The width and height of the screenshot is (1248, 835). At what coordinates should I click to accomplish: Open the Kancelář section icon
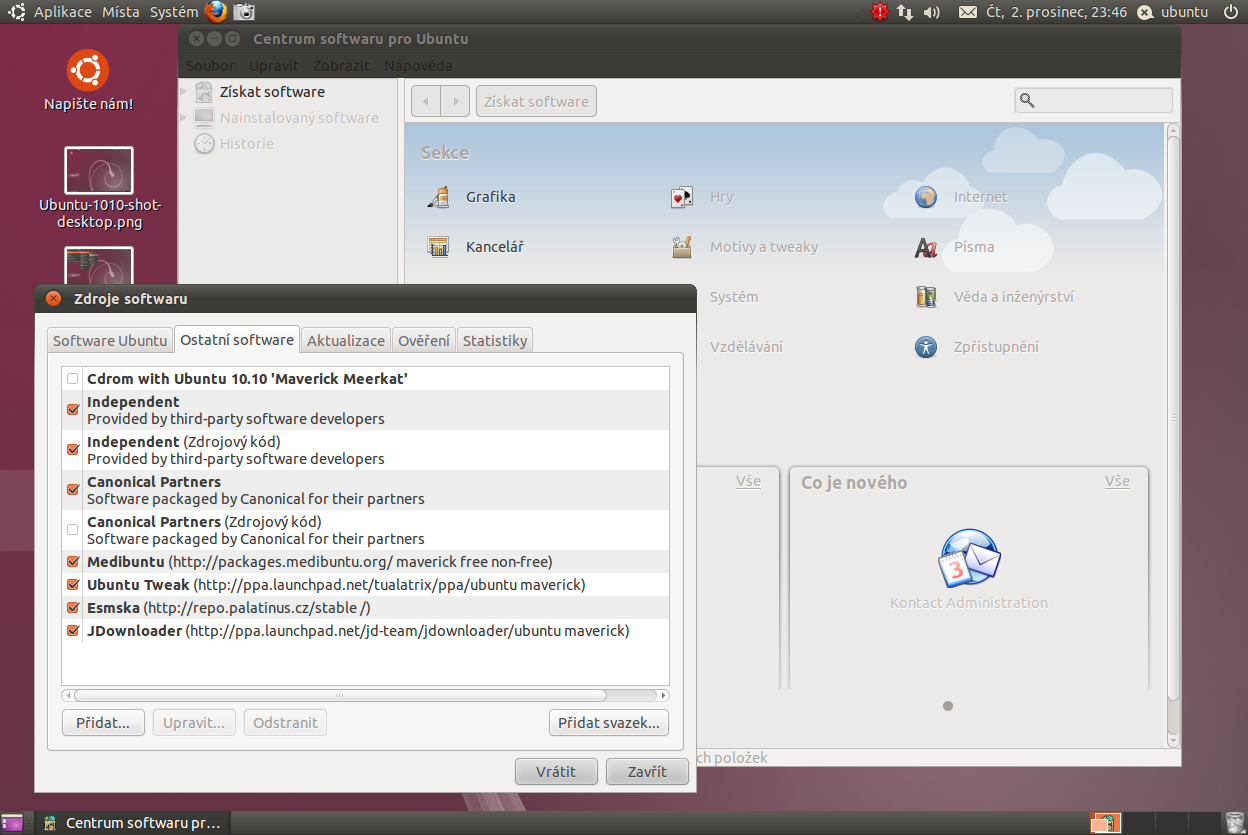(438, 247)
